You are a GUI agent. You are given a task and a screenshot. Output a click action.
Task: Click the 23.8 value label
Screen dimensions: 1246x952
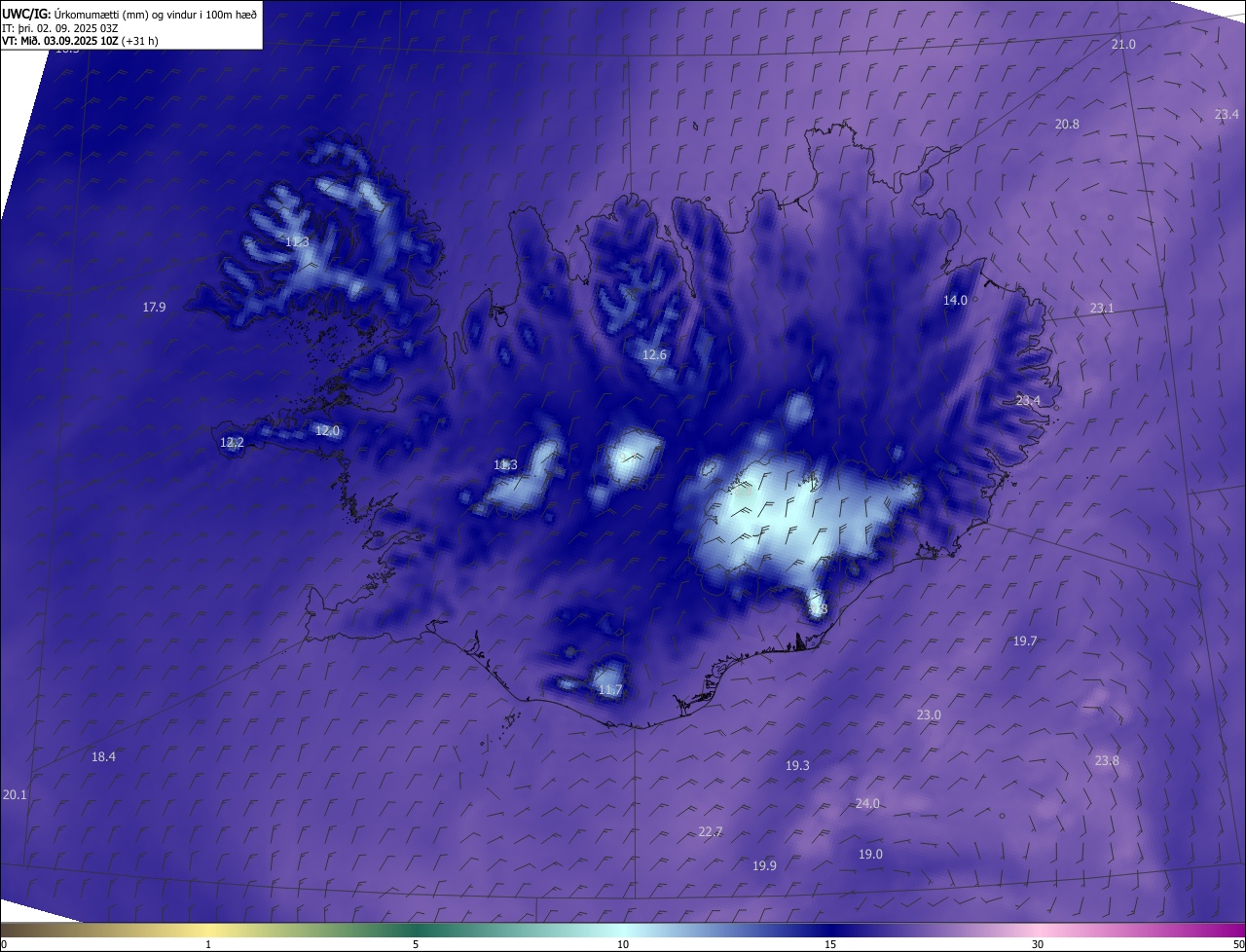(x=1107, y=760)
